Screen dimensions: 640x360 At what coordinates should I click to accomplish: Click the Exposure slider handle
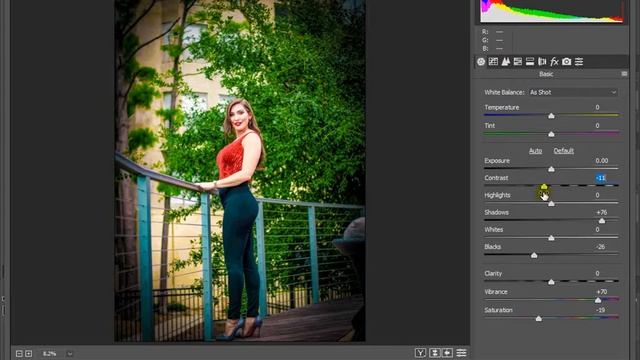pyautogui.click(x=551, y=169)
